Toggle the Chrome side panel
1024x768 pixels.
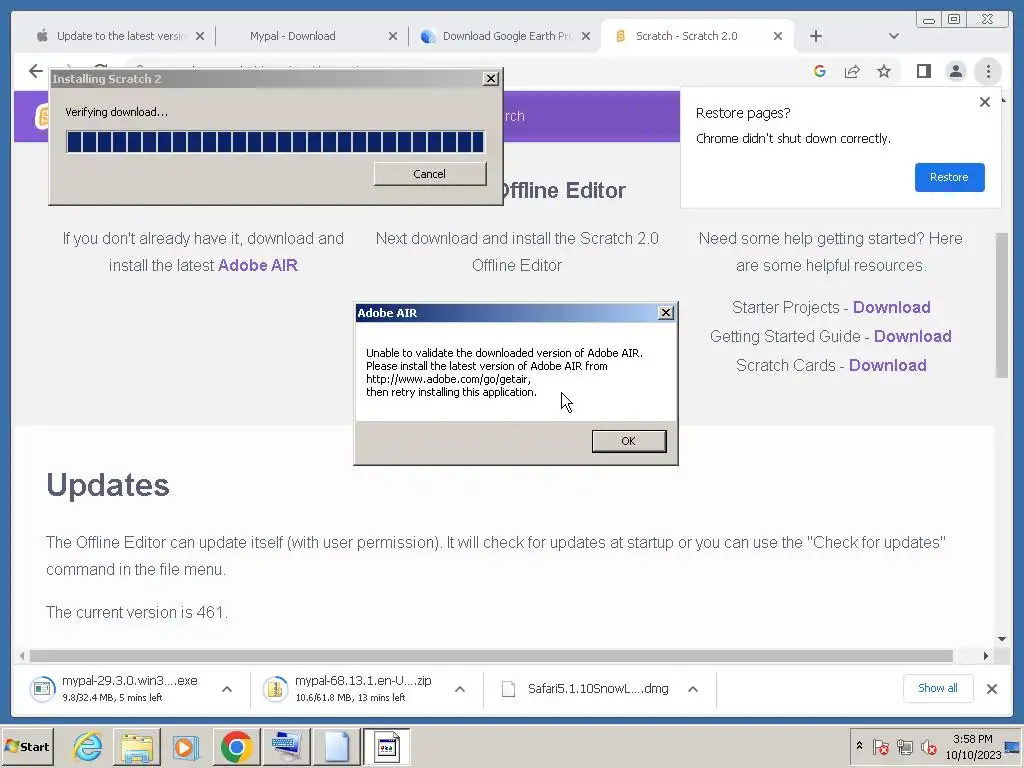923,71
